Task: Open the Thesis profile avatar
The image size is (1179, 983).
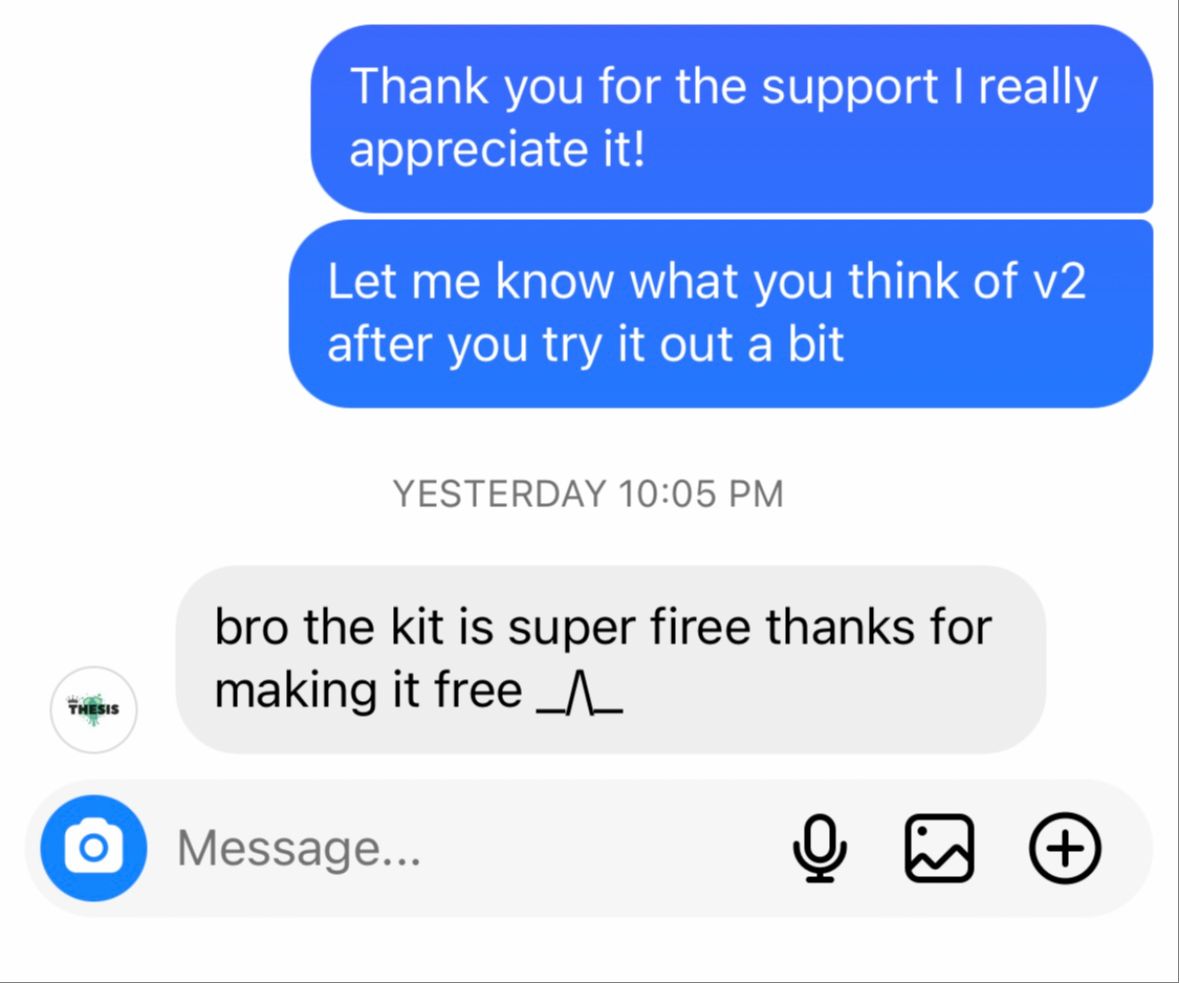Action: tap(93, 709)
